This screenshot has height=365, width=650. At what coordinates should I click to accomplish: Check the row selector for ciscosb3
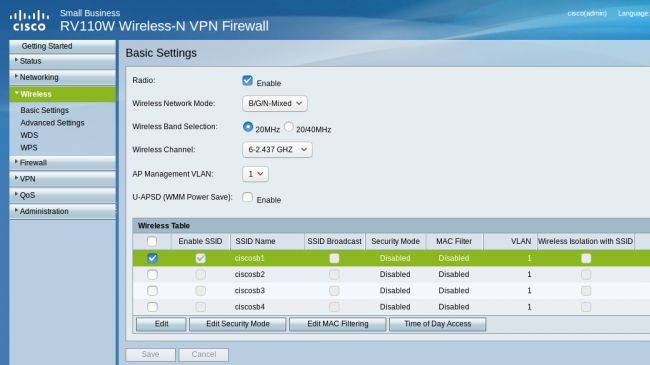(x=152, y=290)
